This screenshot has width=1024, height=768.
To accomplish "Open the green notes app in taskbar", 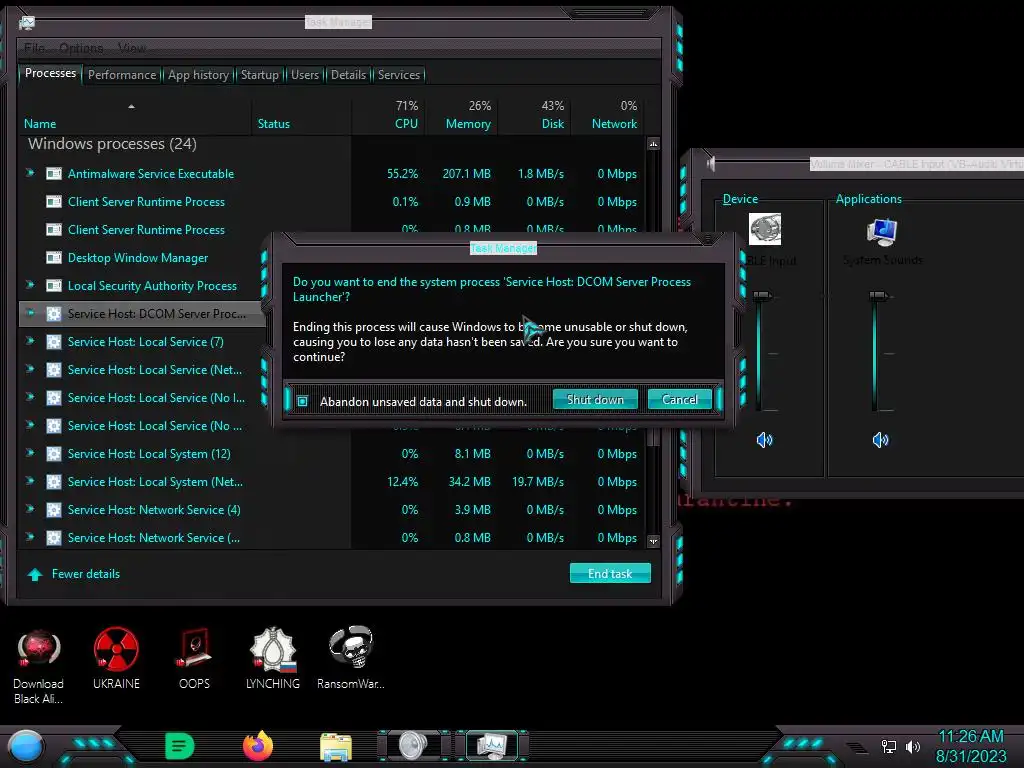I will (180, 746).
